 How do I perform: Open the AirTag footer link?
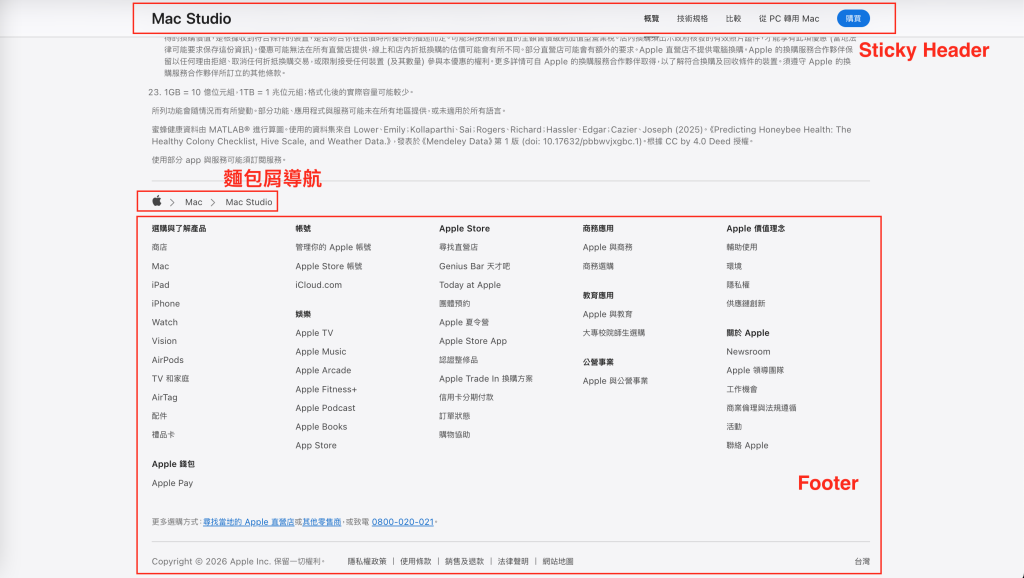(x=164, y=397)
